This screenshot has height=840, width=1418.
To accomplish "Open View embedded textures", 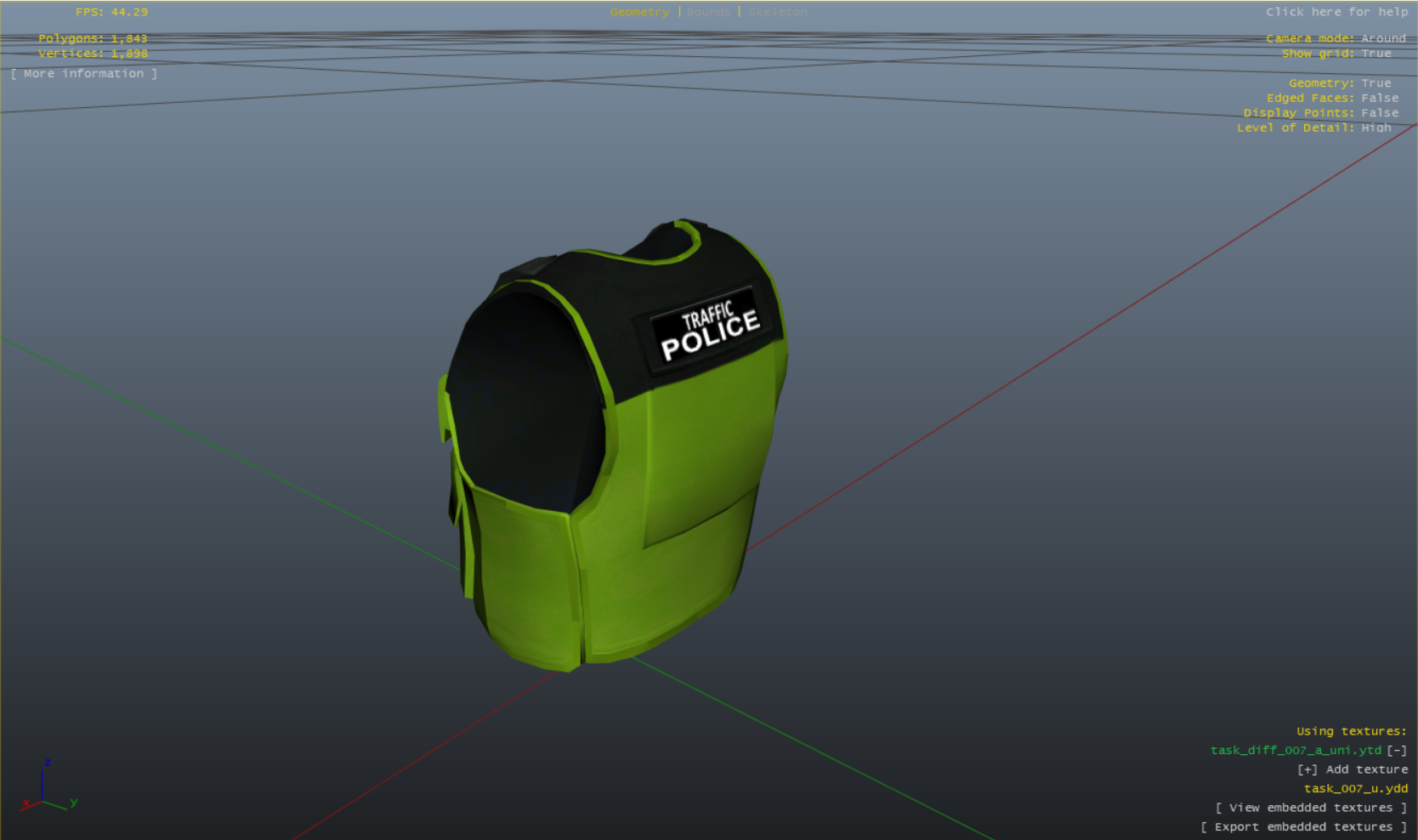I will click(x=1311, y=808).
